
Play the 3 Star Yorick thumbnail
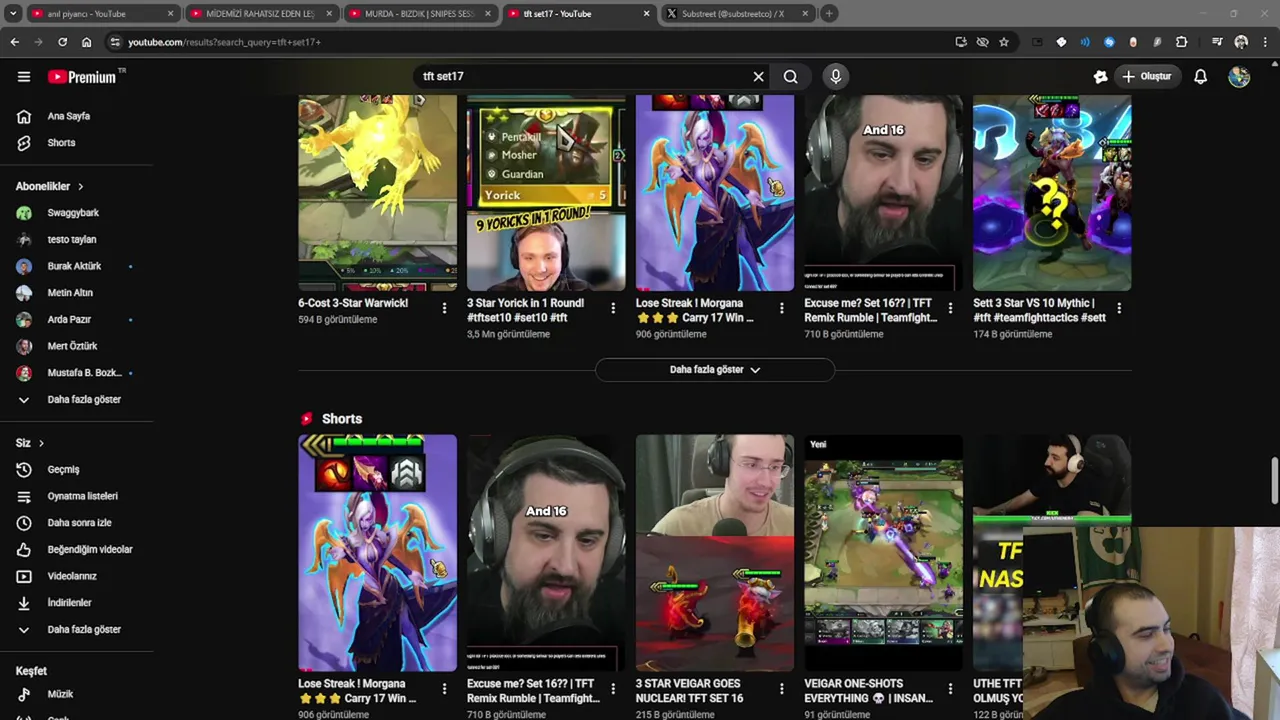click(546, 193)
